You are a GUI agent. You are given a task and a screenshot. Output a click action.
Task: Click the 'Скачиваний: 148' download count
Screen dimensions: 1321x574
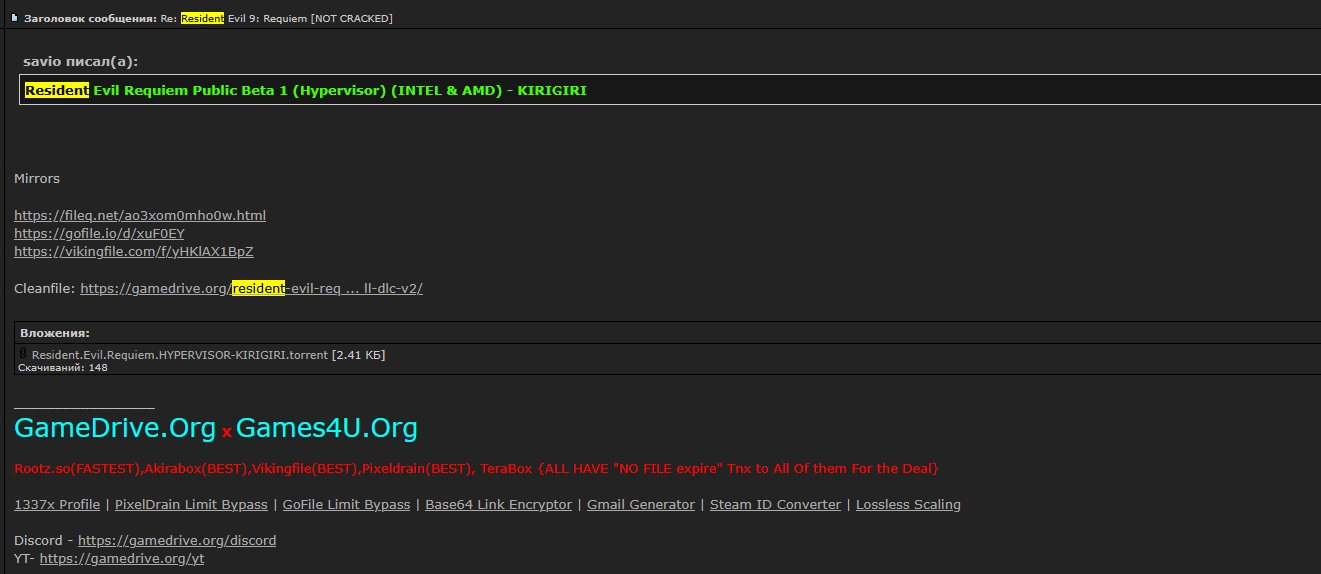coord(63,368)
